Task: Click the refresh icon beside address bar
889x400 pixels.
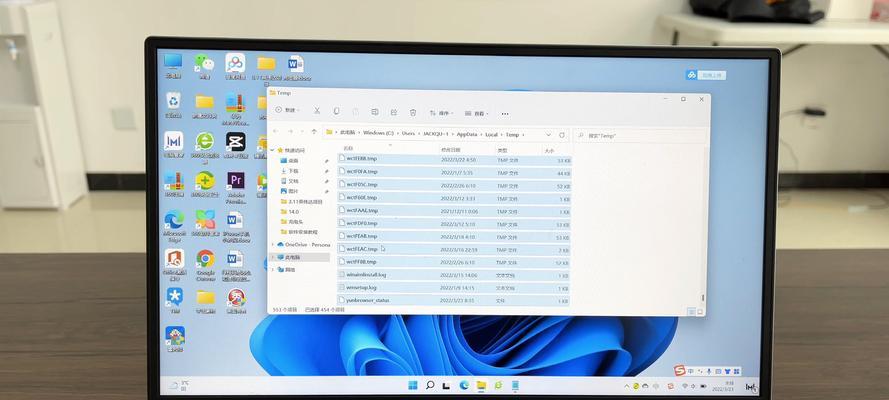Action: (x=562, y=135)
